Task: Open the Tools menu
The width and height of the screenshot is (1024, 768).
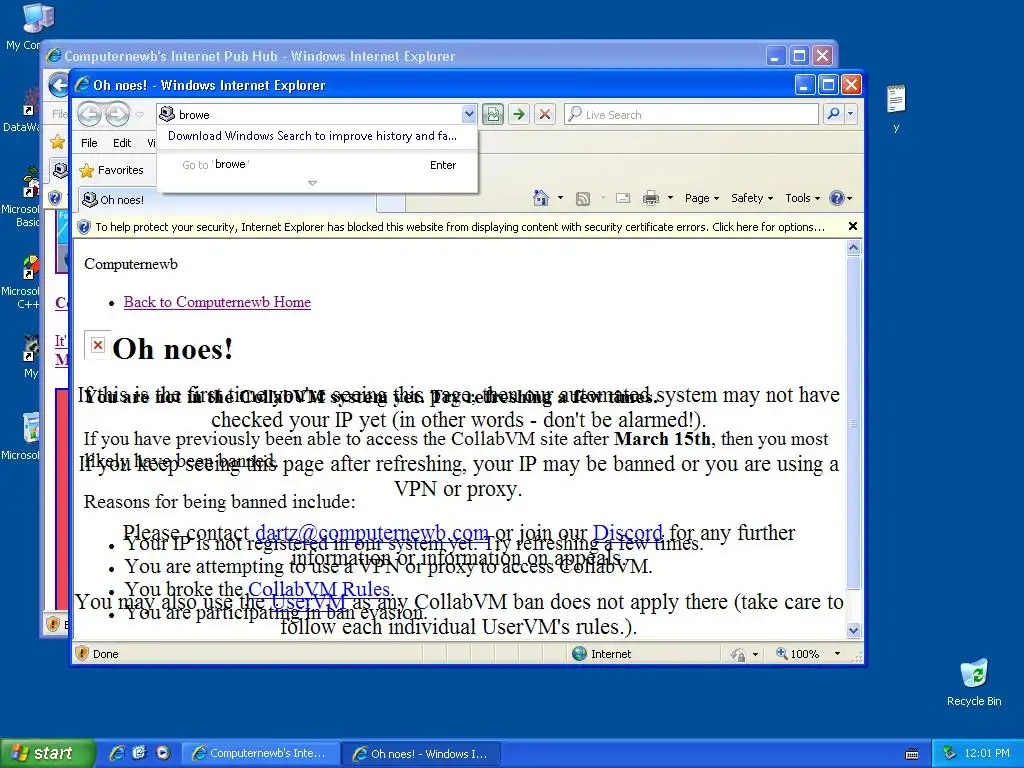Action: point(802,198)
